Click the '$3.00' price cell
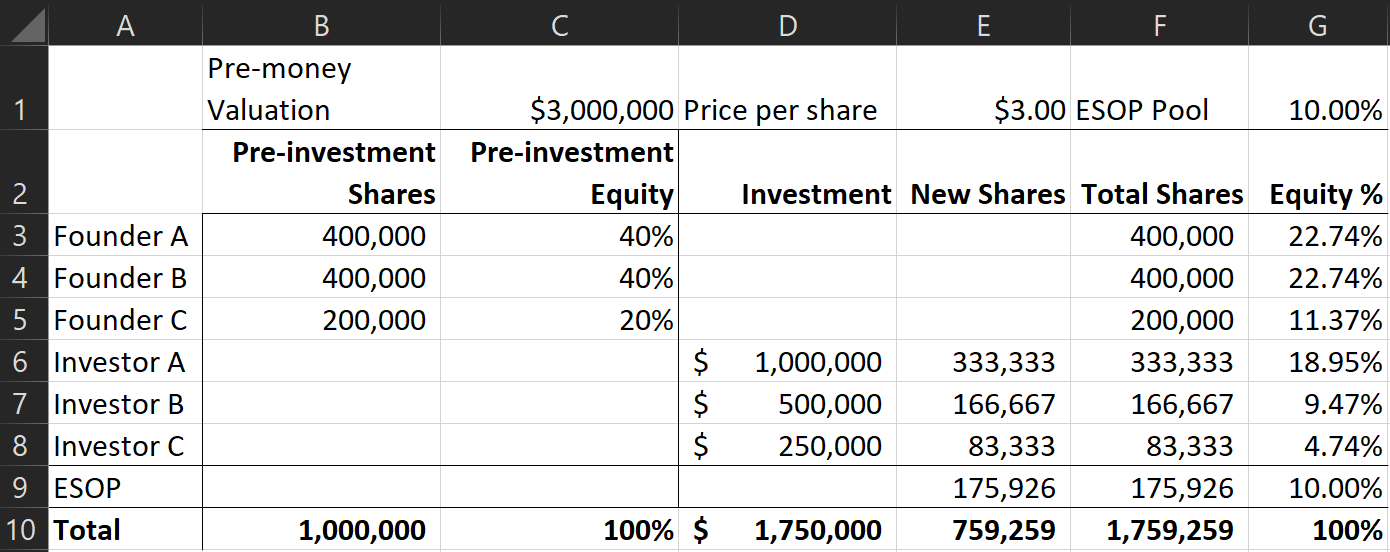1390x552 pixels. [x=984, y=88]
